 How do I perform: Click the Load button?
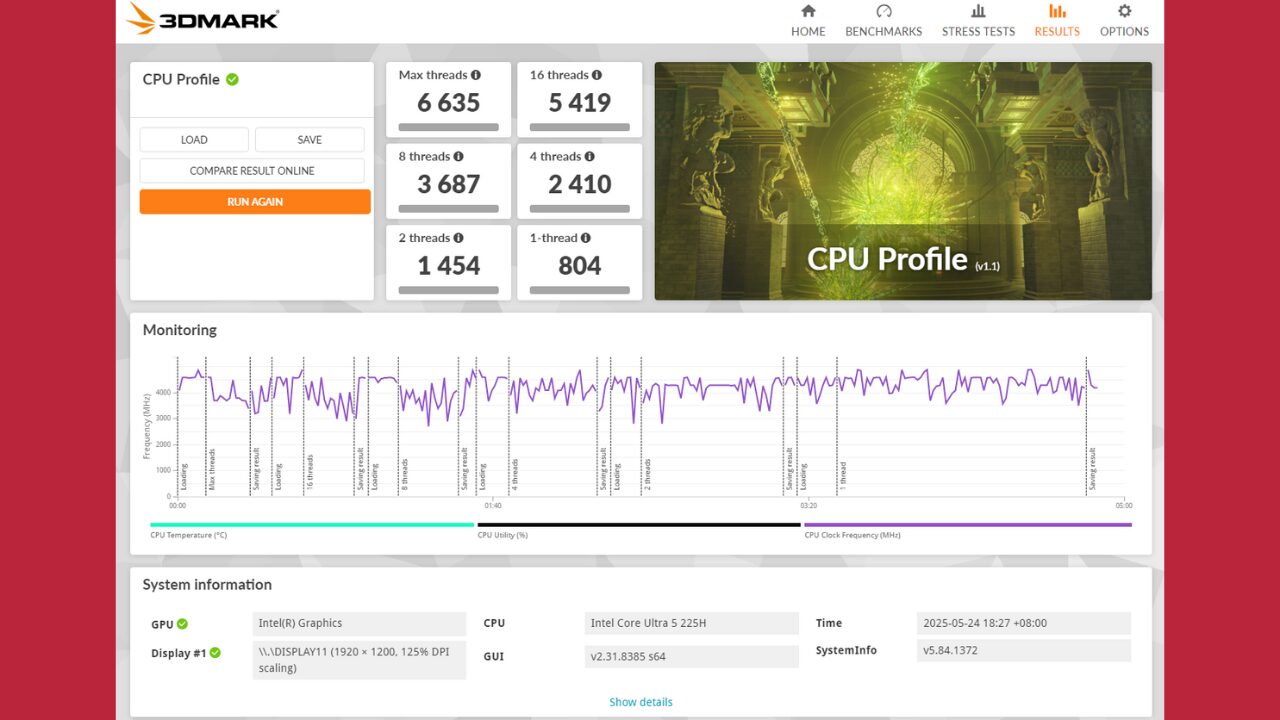[x=194, y=140]
